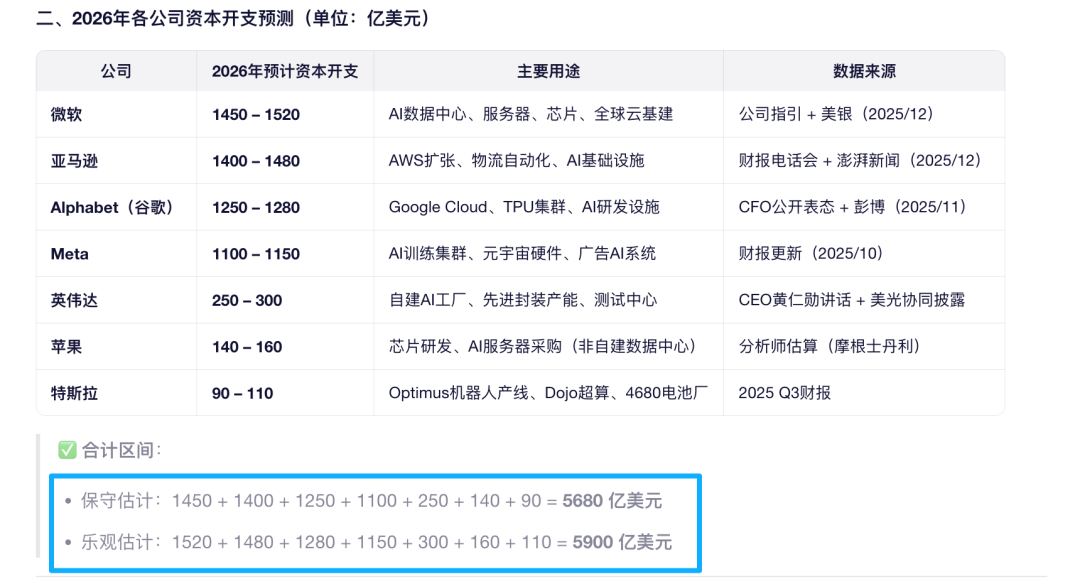The height and width of the screenshot is (584, 1080).
Task: Click the total 5900 亿美元
Action: (x=622, y=542)
